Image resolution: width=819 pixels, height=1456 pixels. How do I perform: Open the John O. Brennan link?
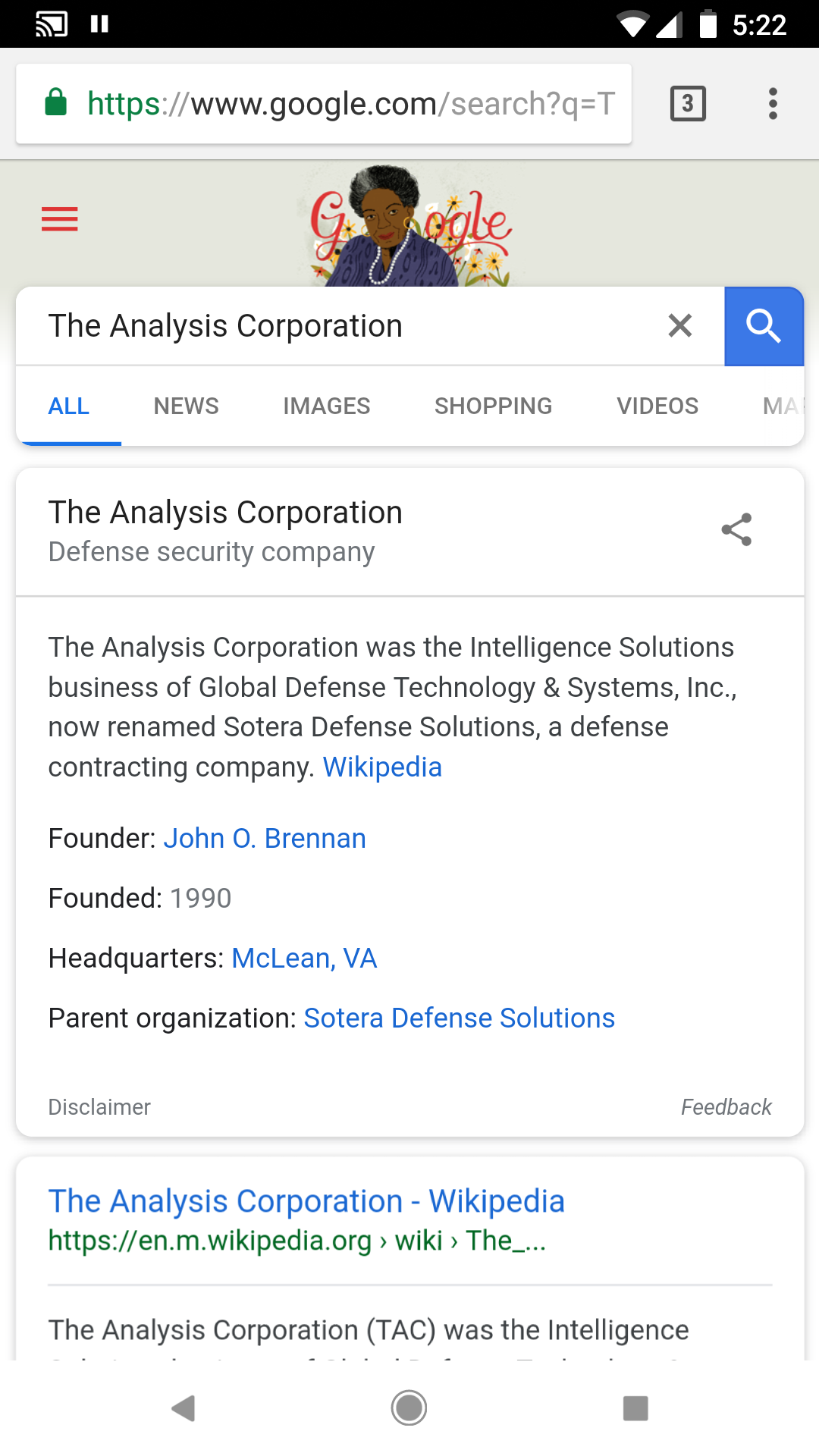pos(265,839)
